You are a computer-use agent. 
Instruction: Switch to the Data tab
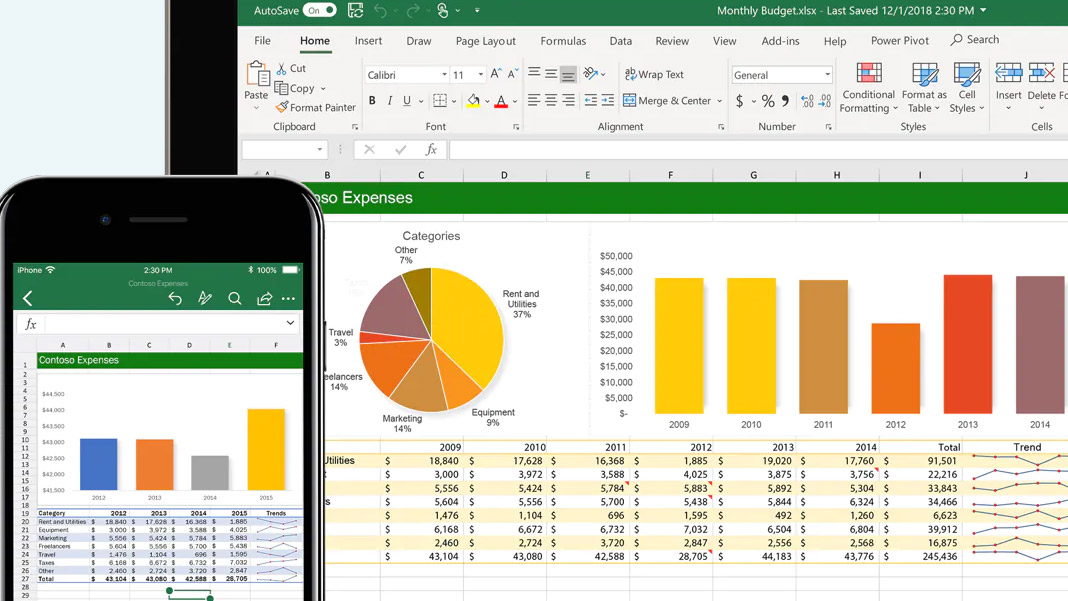(621, 41)
